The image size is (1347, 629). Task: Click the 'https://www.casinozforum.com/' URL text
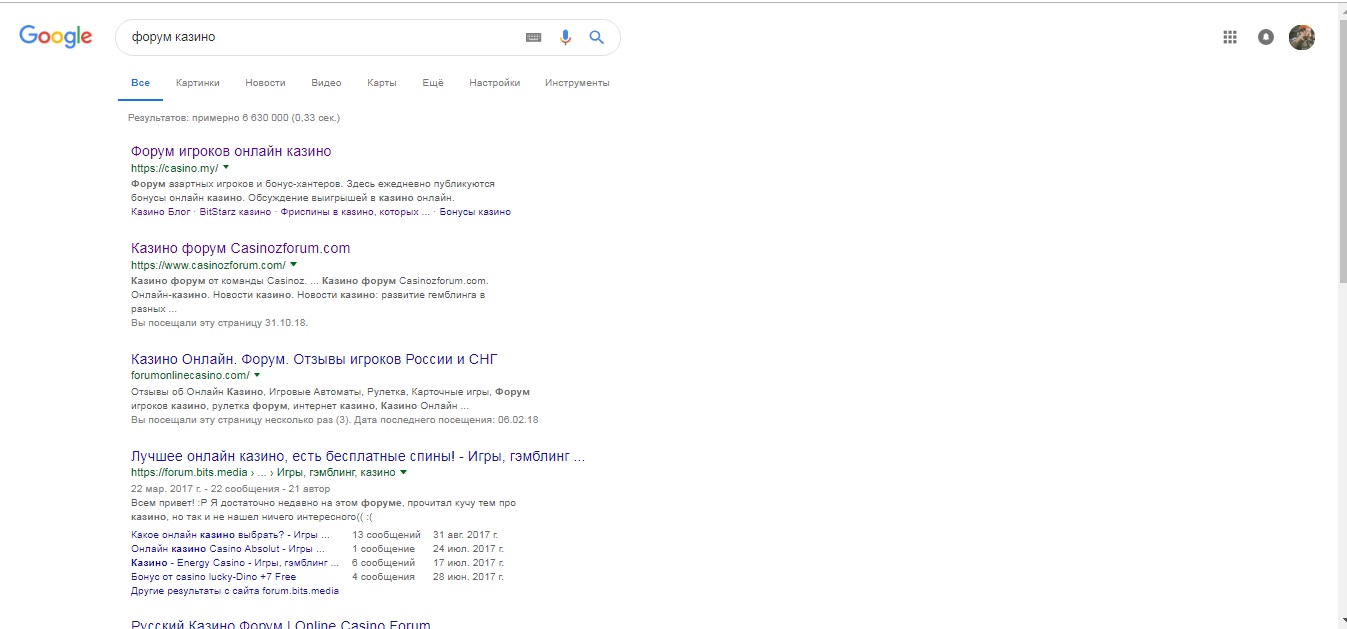208,265
